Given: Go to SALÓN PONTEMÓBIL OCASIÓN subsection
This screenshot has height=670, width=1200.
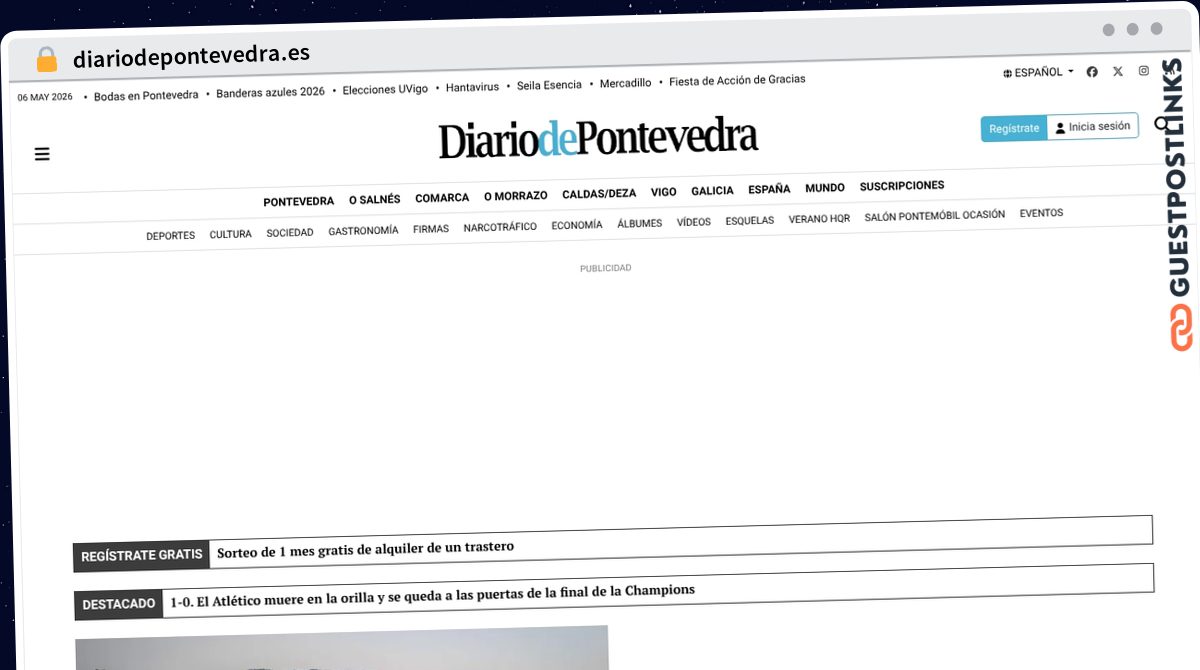Looking at the screenshot, I should click(935, 216).
